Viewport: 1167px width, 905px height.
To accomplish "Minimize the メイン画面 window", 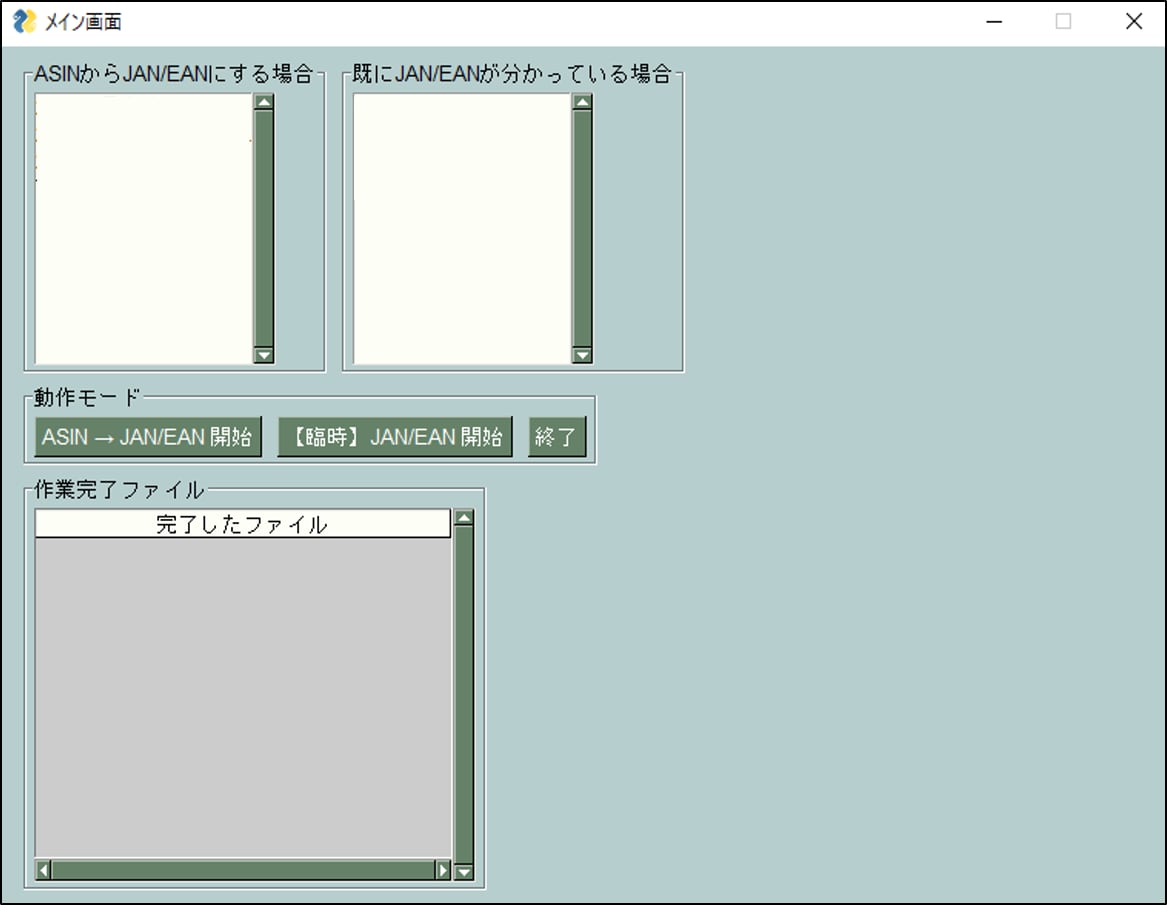I will [x=994, y=22].
